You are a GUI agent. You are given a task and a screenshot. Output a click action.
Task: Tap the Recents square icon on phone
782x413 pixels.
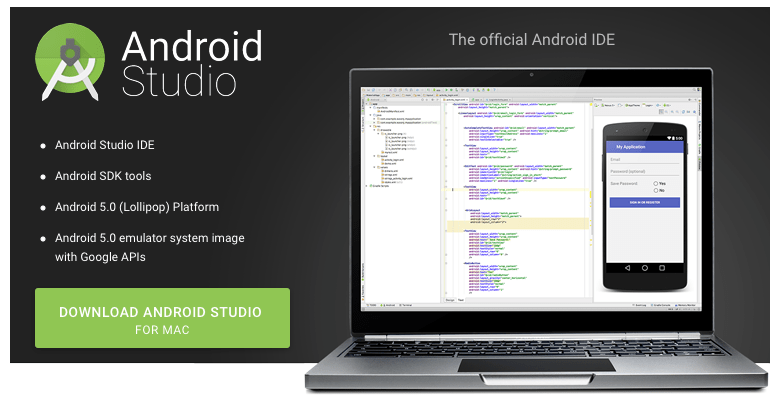point(662,268)
